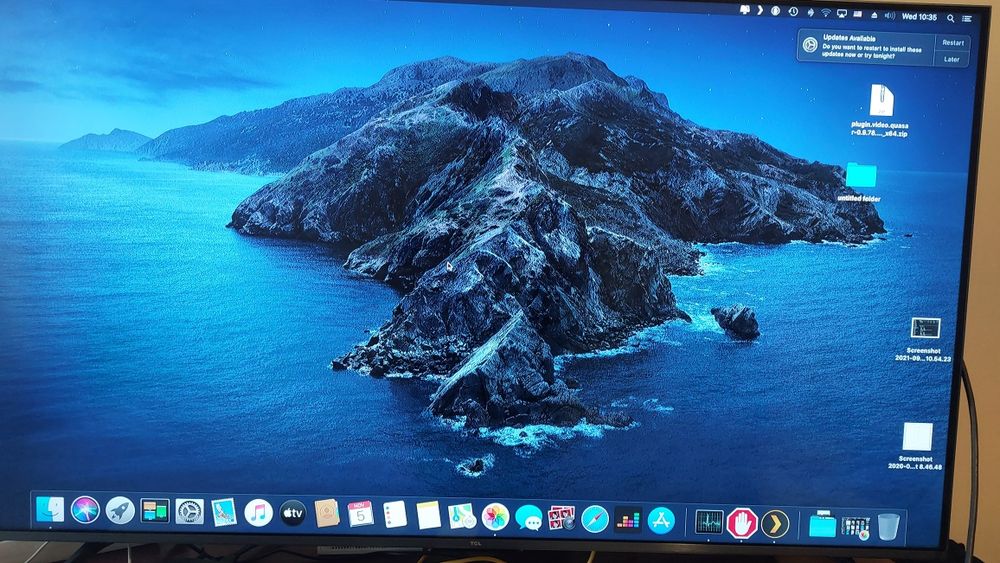The width and height of the screenshot is (1000, 563).
Task: Open Notification Center list icon
Action: coord(967,19)
